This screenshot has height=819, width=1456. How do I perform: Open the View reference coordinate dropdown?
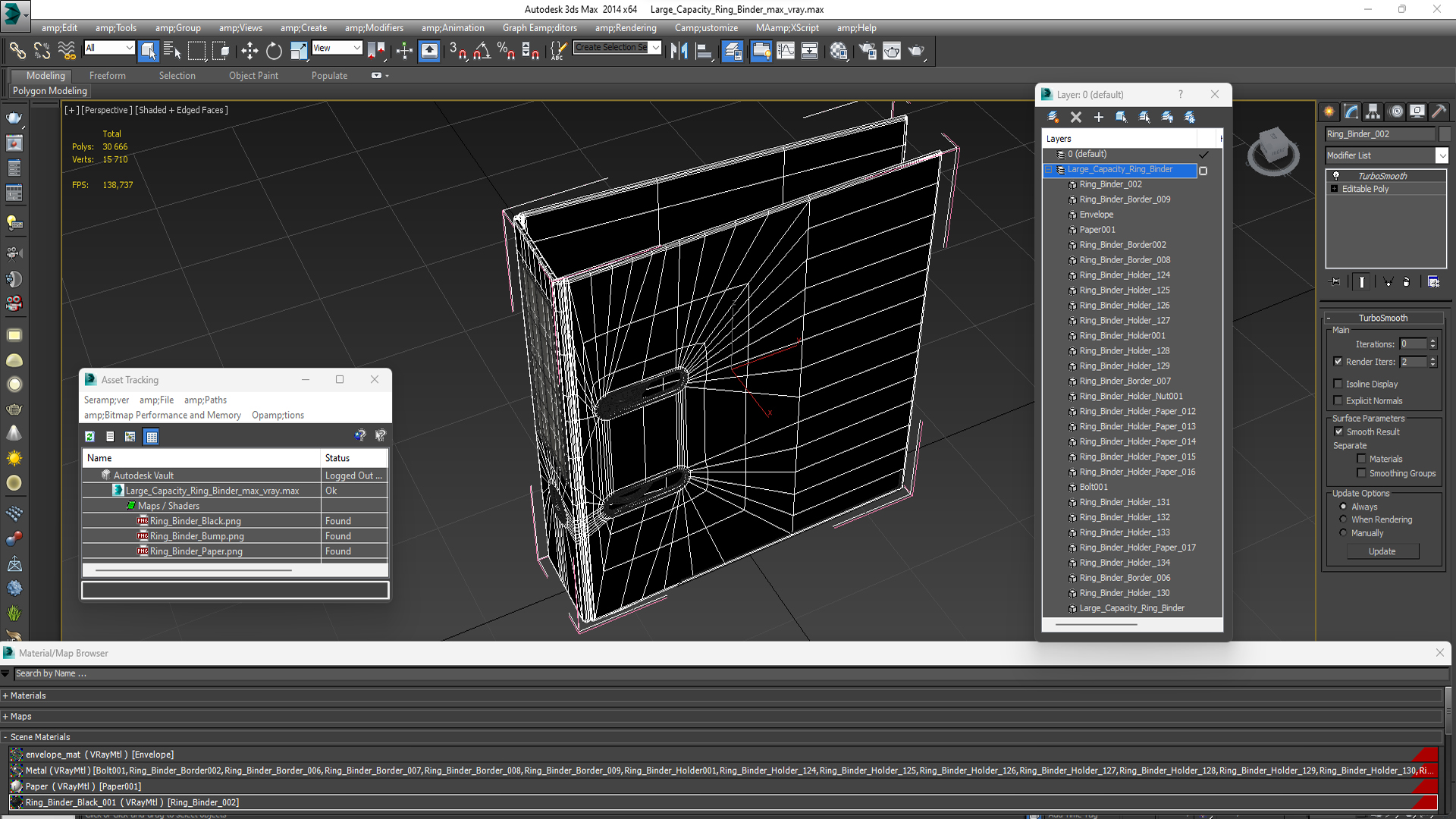pos(337,48)
